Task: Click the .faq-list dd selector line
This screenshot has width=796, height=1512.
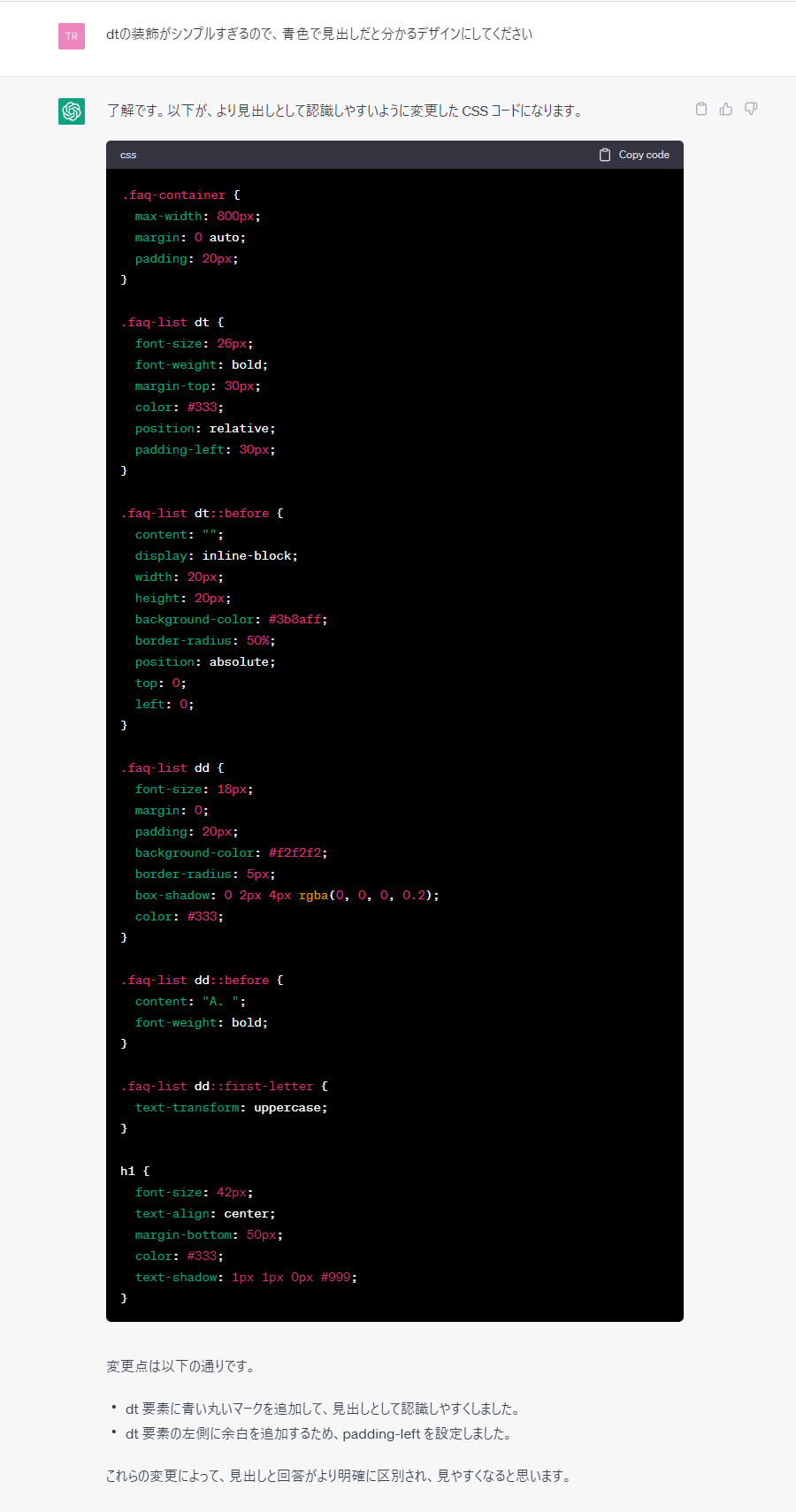Action: pos(172,767)
